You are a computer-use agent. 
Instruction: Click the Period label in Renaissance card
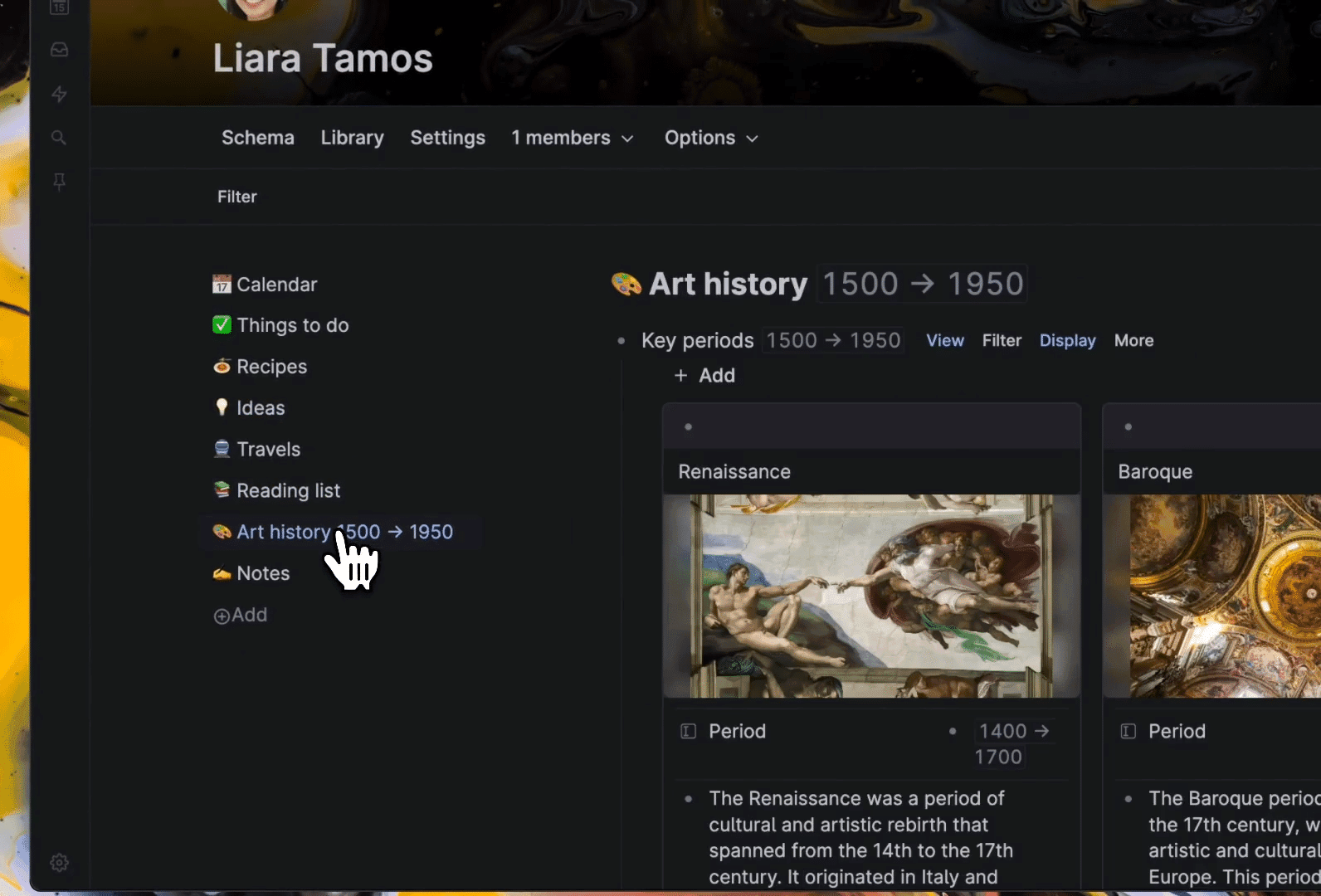tap(738, 731)
